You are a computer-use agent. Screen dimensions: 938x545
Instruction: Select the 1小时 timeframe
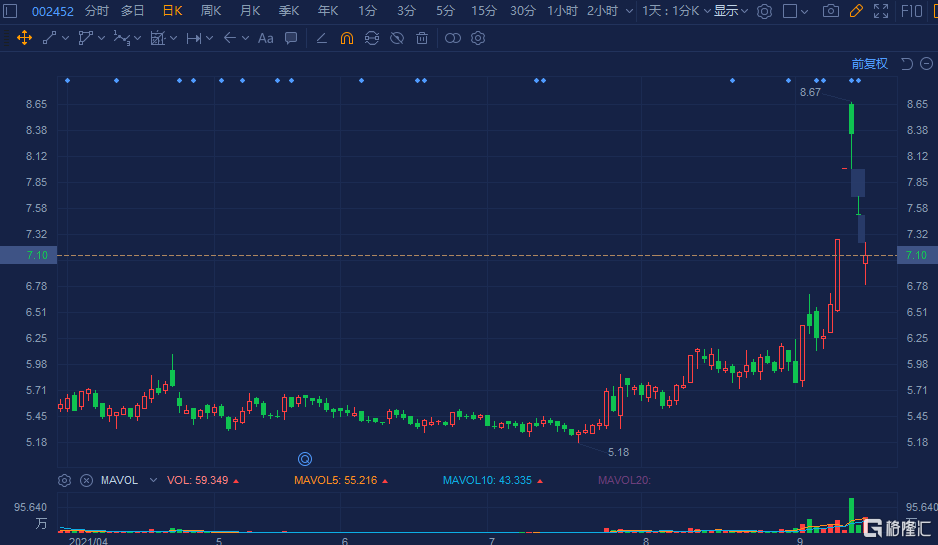[x=562, y=11]
